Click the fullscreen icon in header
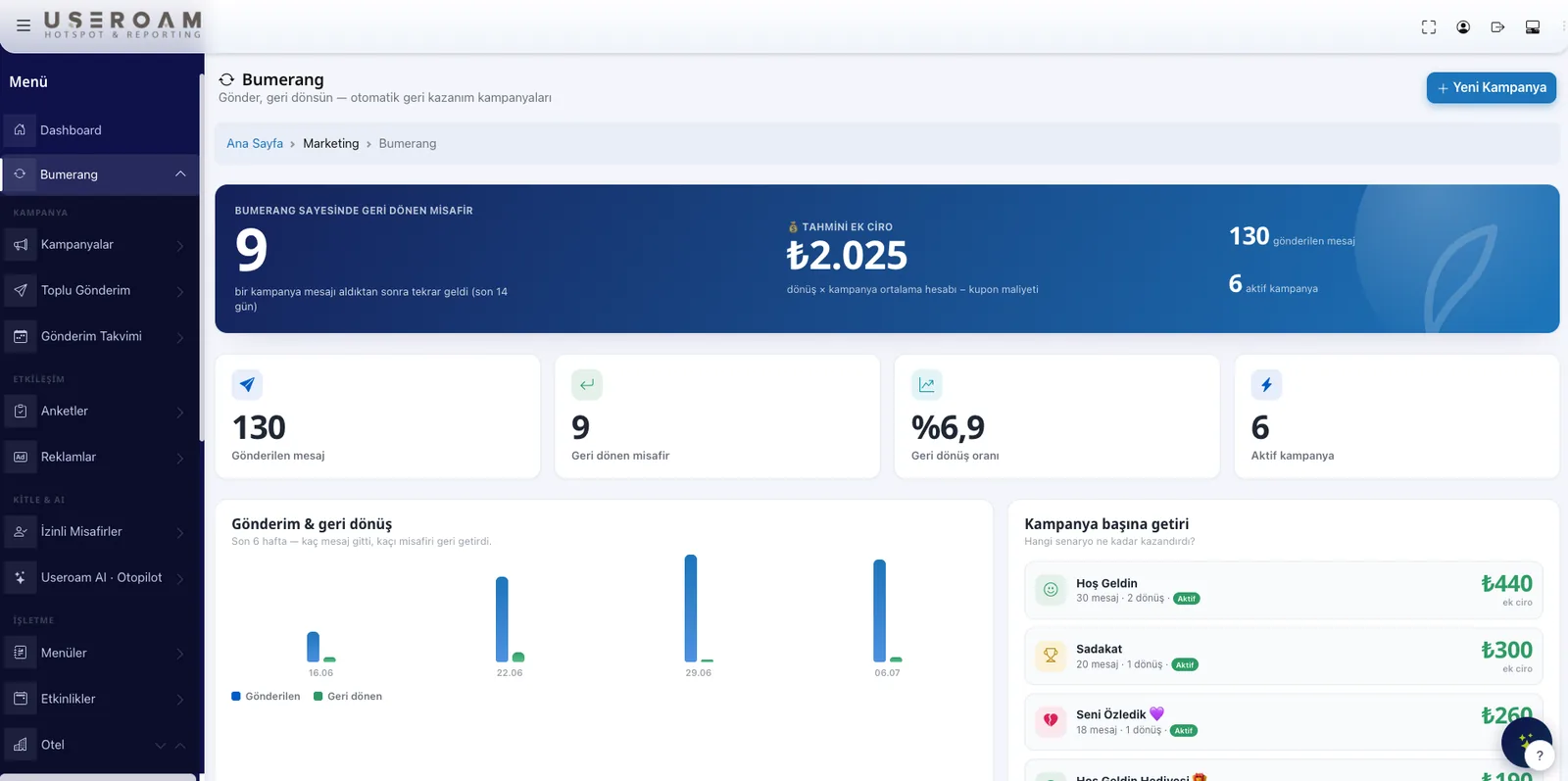The width and height of the screenshot is (1568, 781). 1429,27
